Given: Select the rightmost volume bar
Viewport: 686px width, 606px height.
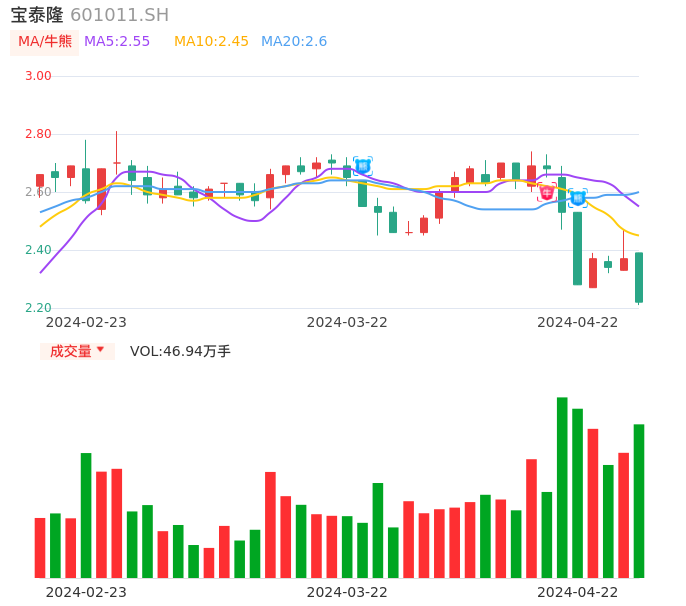Looking at the screenshot, I should coord(639,500).
